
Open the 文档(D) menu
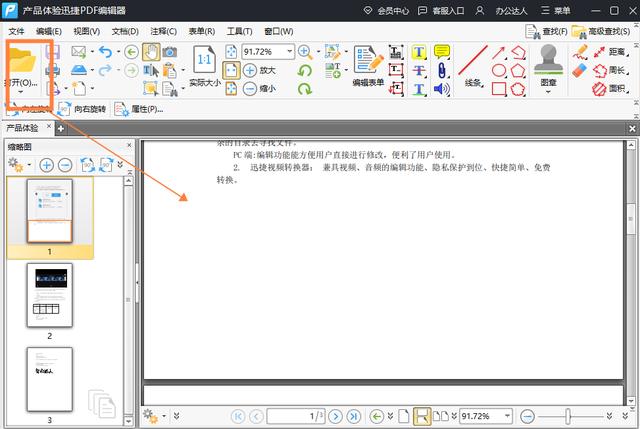click(x=125, y=31)
